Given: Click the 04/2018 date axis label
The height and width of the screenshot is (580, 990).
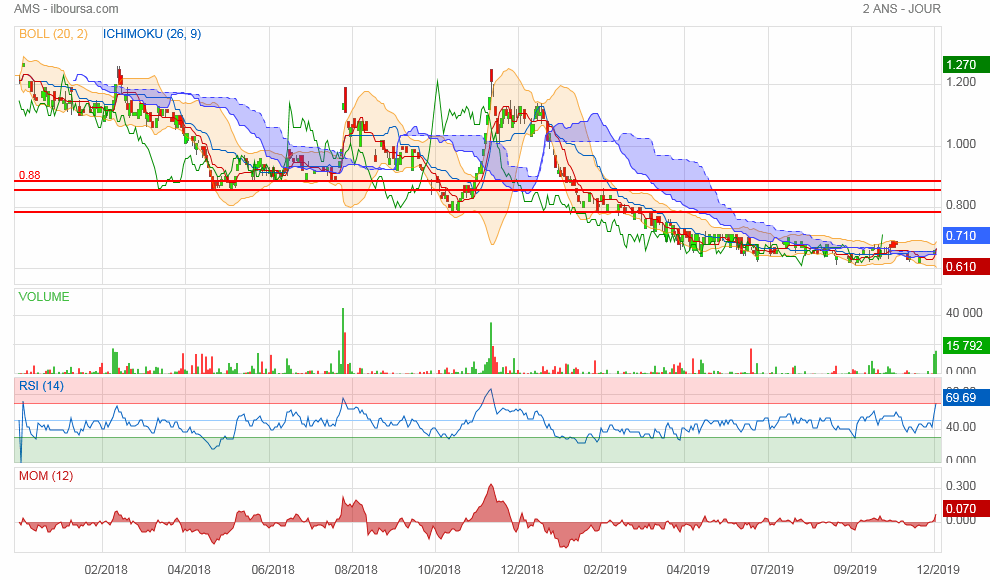Looking at the screenshot, I should (x=189, y=569).
